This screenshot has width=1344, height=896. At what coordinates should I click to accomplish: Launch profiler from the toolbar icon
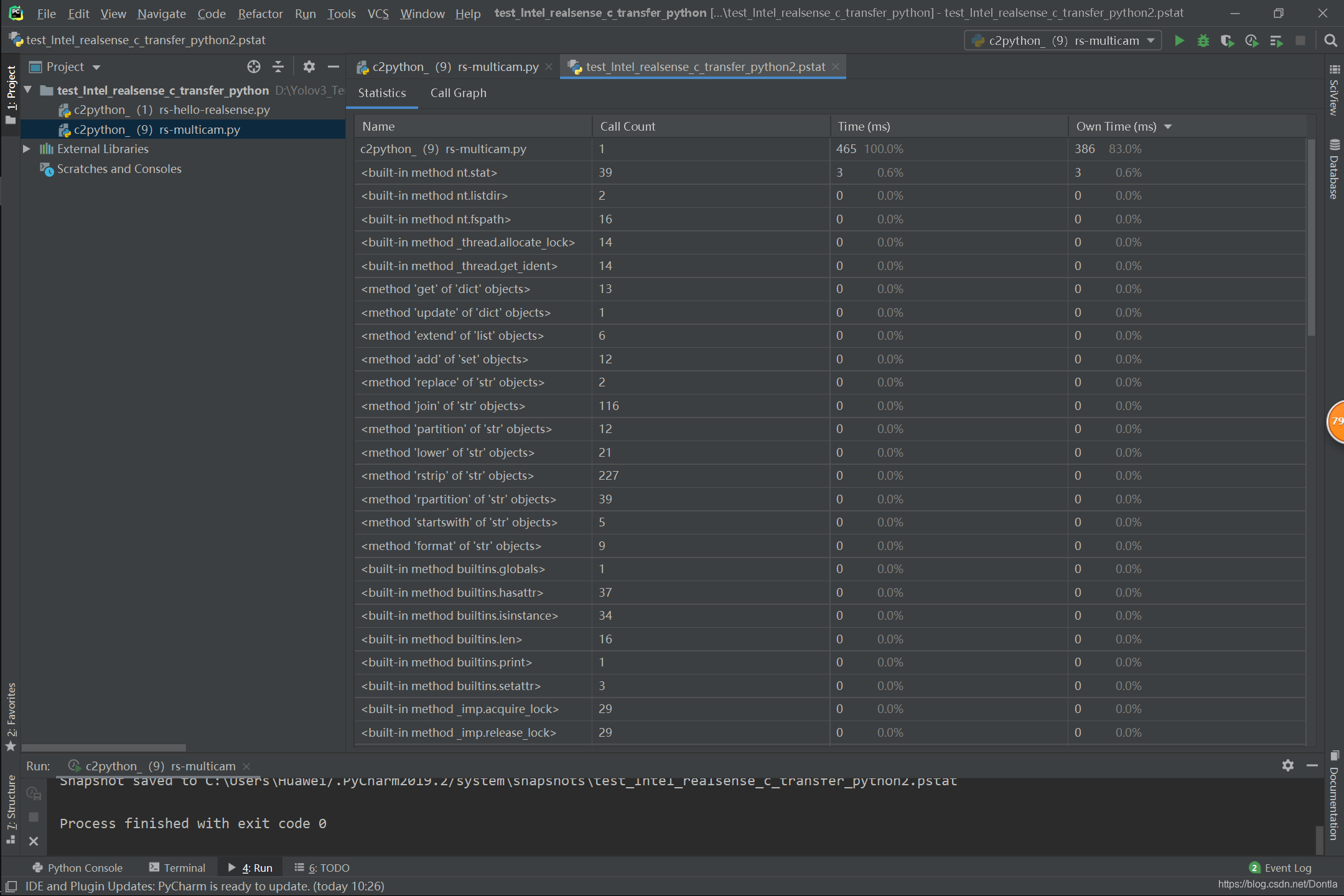pyautogui.click(x=1252, y=40)
